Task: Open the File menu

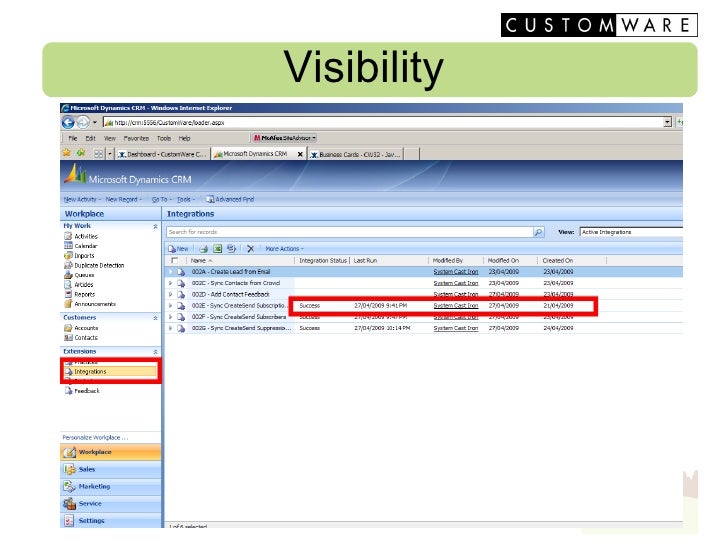Action: [x=73, y=138]
